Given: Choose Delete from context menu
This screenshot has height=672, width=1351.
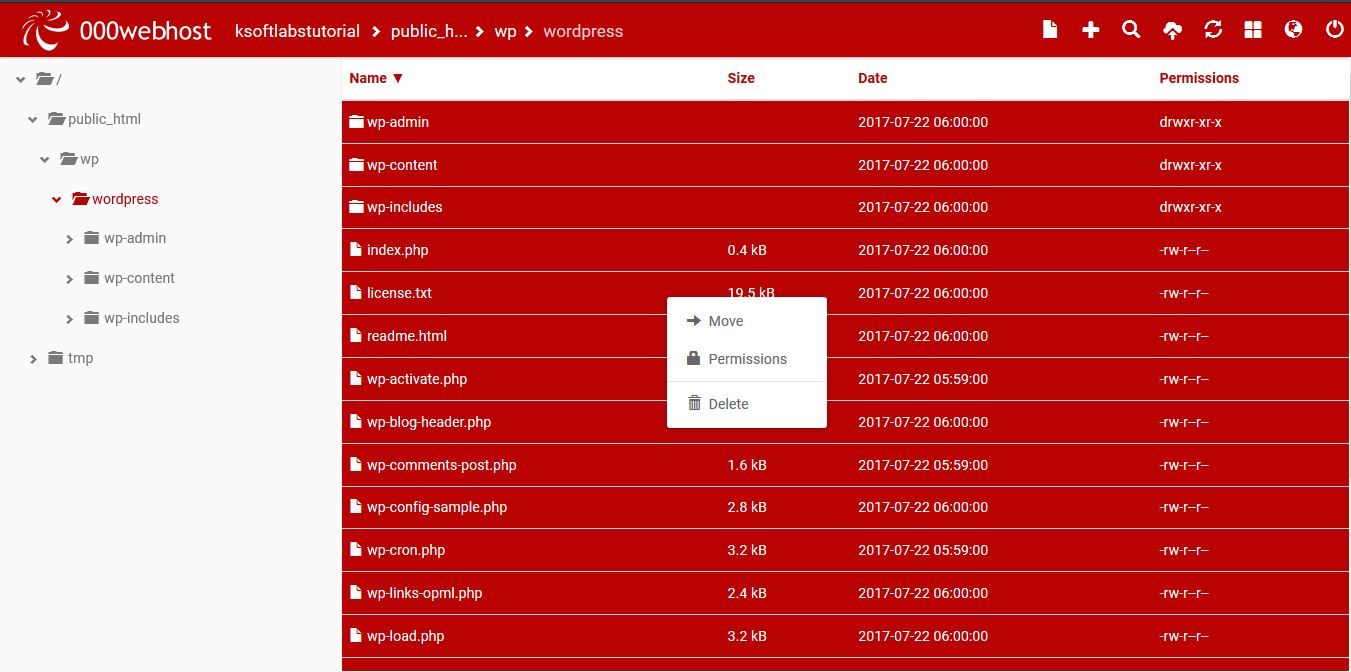Looking at the screenshot, I should pos(728,404).
